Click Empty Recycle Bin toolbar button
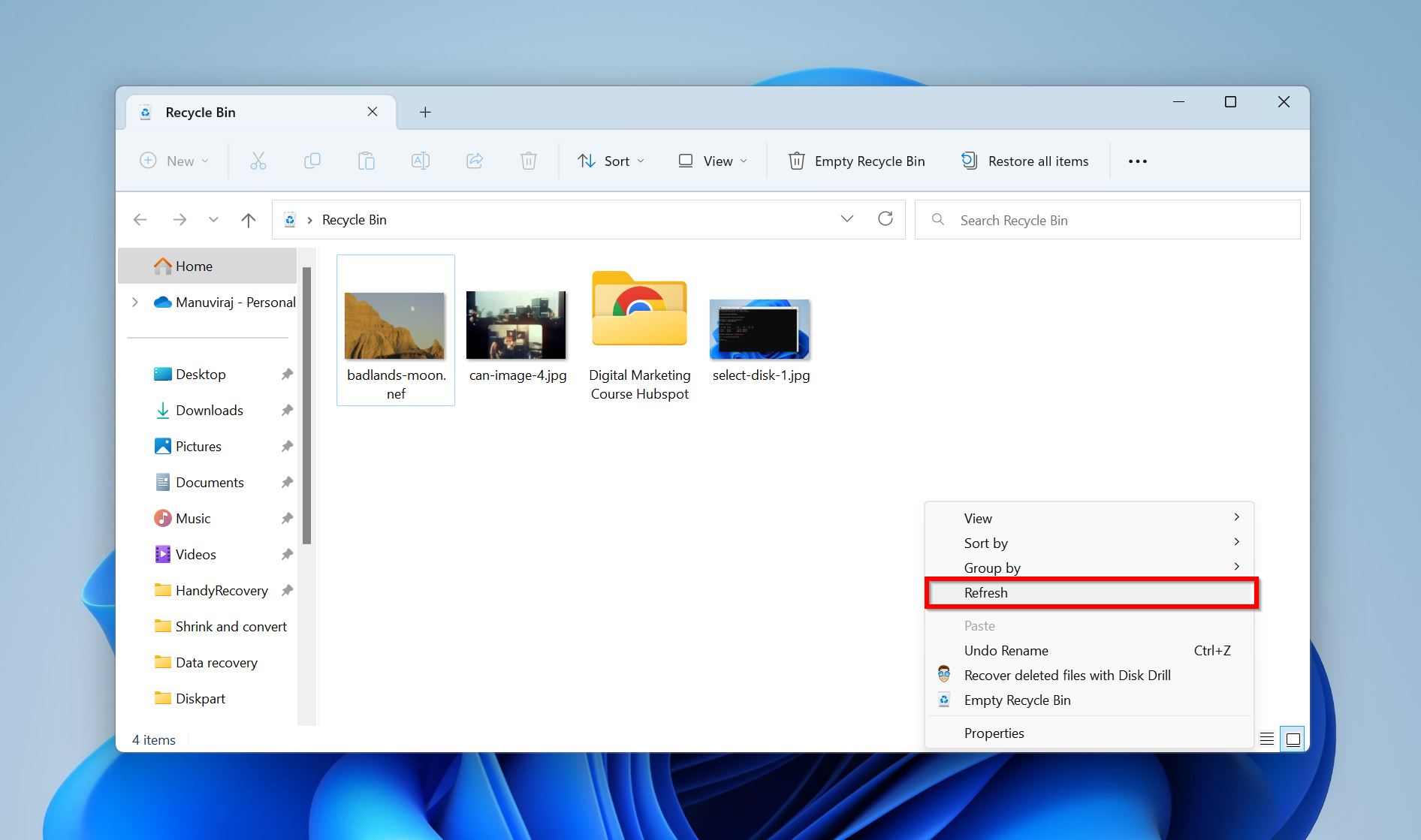This screenshot has height=840, width=1421. (857, 161)
